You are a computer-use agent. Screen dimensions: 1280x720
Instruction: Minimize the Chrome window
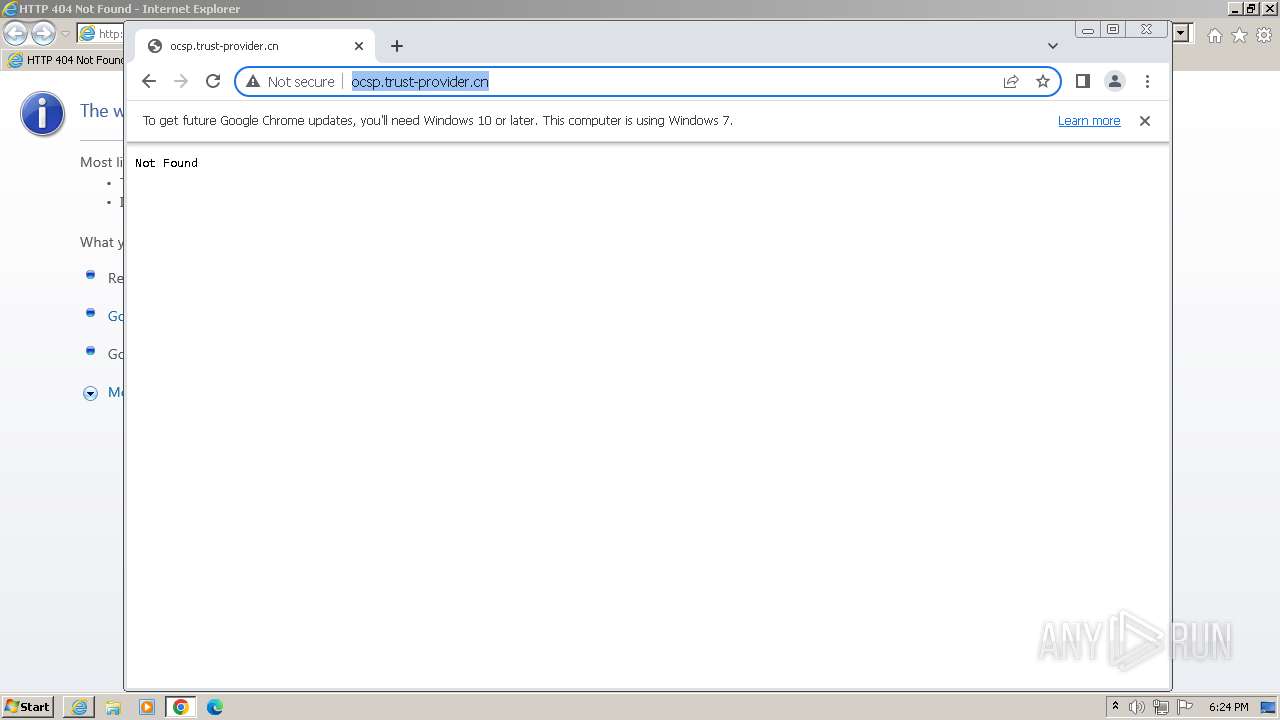point(1088,30)
